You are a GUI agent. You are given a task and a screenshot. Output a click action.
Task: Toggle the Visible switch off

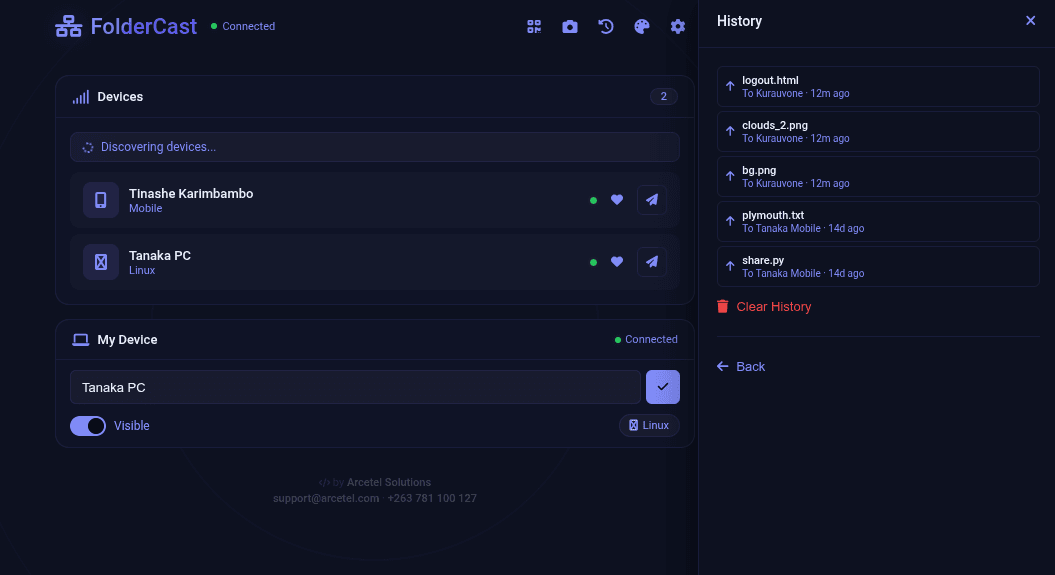point(88,426)
